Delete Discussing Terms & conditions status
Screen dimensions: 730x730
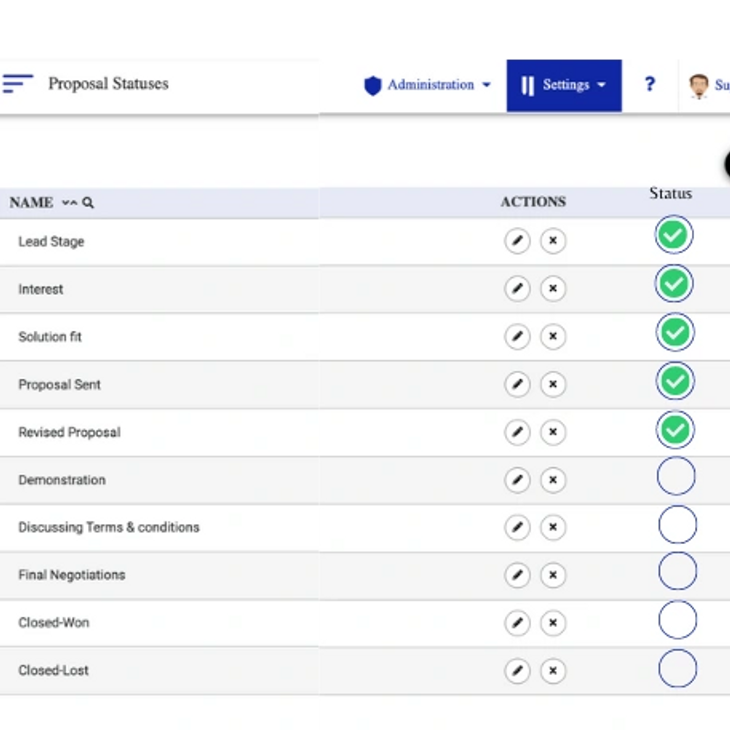click(553, 527)
